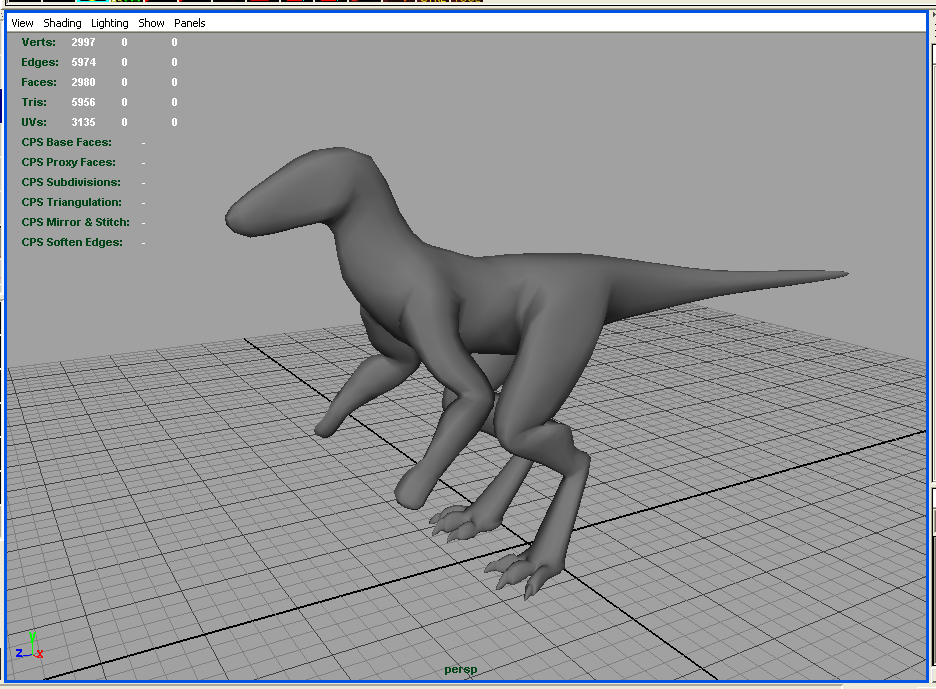Click the face count value "2980"
936x689 pixels.
coord(83,82)
